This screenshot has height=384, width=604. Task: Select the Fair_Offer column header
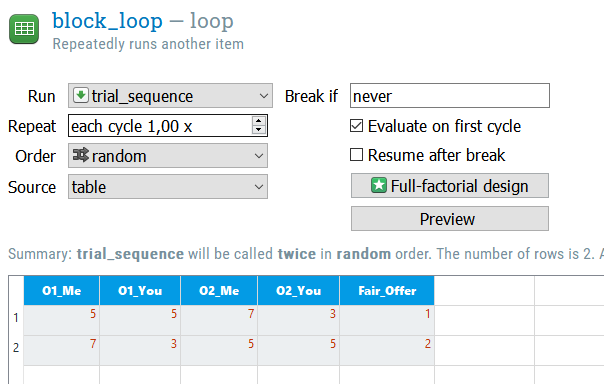(387, 290)
